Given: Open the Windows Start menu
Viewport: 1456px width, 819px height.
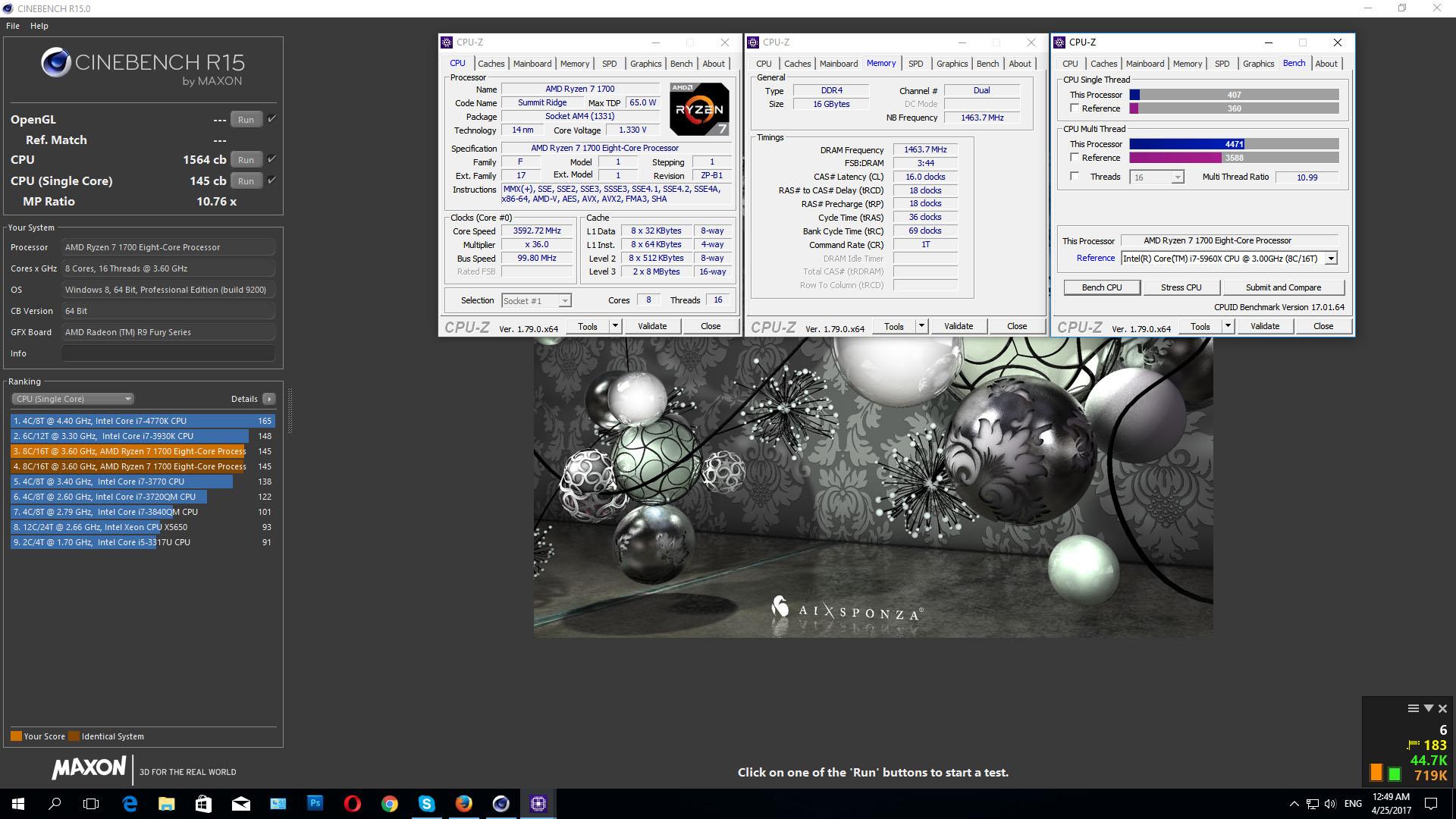Looking at the screenshot, I should pos(18,804).
